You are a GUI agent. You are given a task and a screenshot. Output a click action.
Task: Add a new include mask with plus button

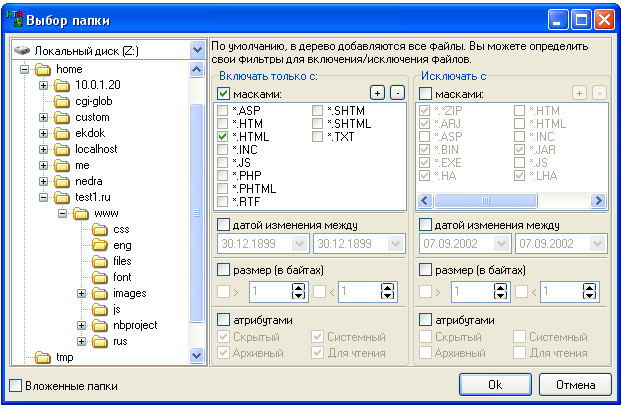point(377,93)
